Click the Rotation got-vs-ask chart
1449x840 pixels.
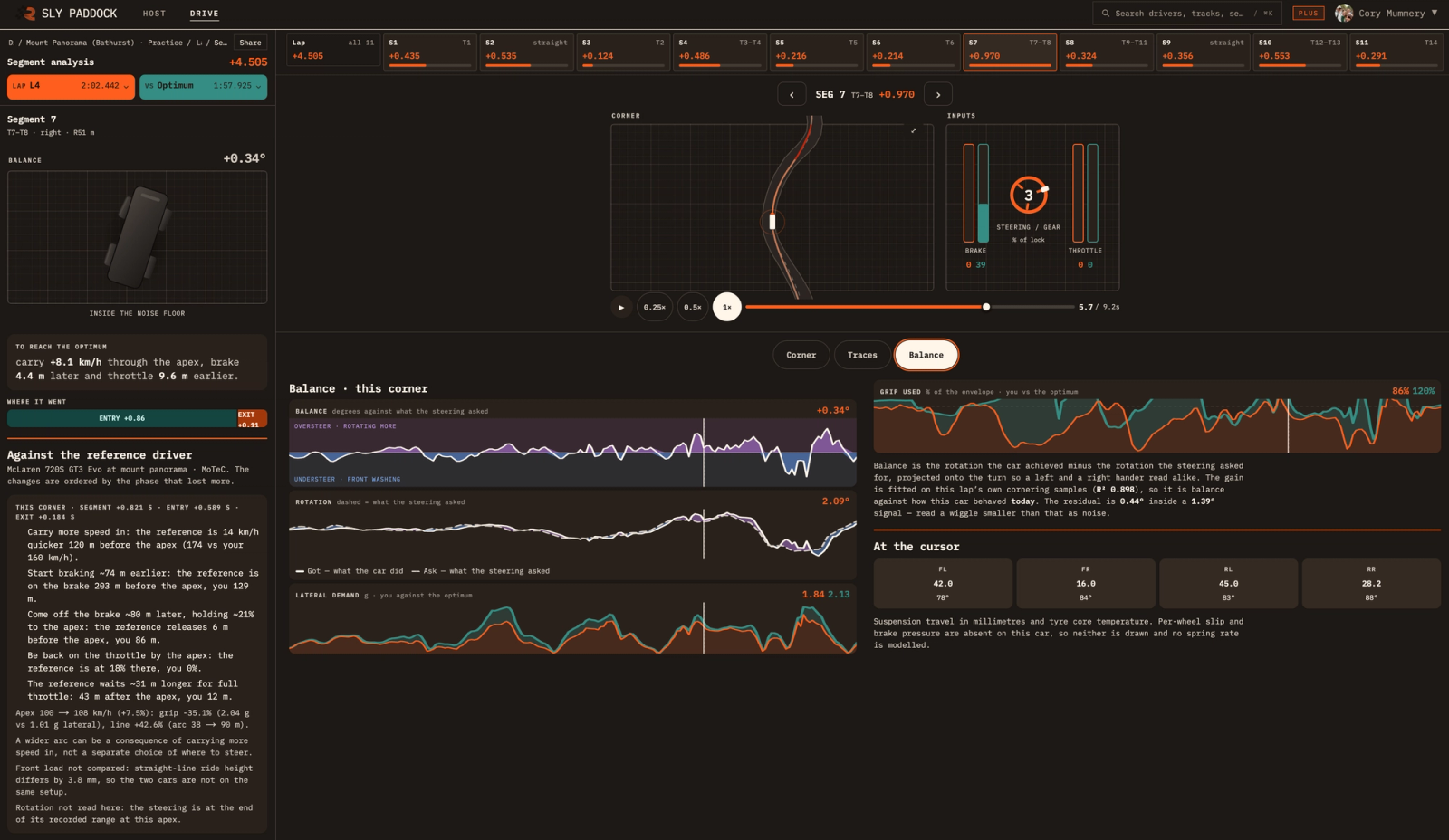point(572,535)
